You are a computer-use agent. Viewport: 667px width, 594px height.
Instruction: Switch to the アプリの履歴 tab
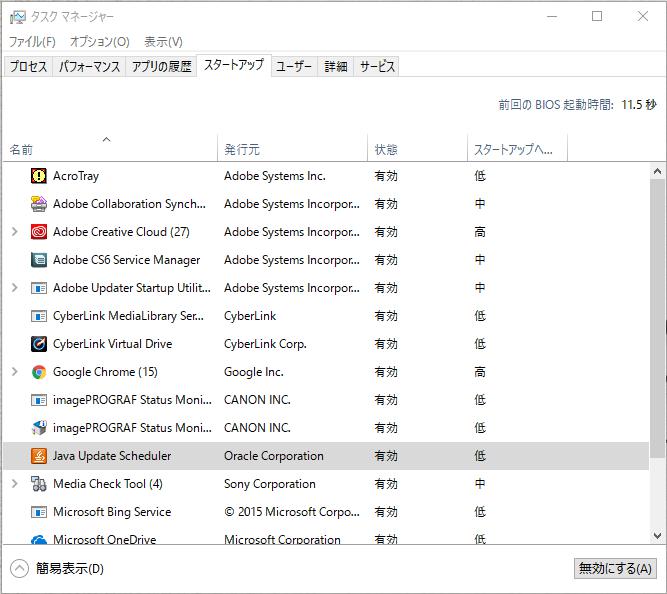(x=161, y=66)
